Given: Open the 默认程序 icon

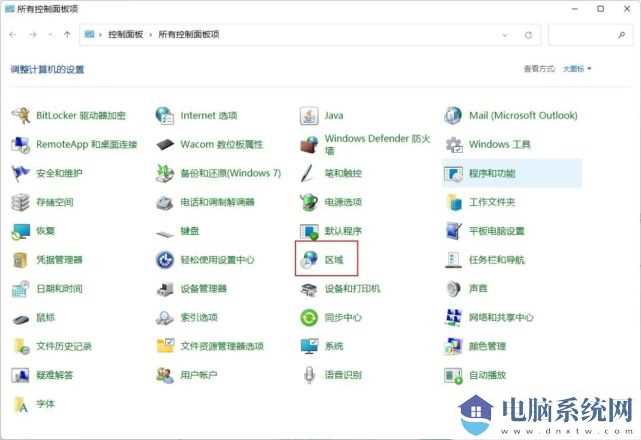Looking at the screenshot, I should [309, 231].
